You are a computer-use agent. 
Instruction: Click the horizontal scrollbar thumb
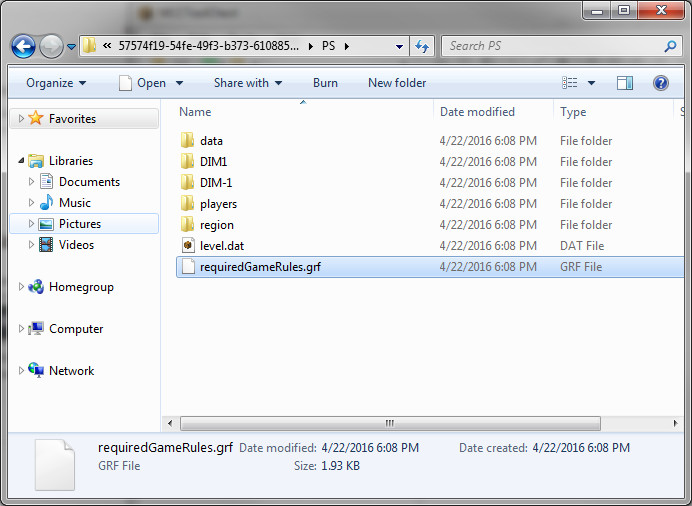[x=390, y=424]
